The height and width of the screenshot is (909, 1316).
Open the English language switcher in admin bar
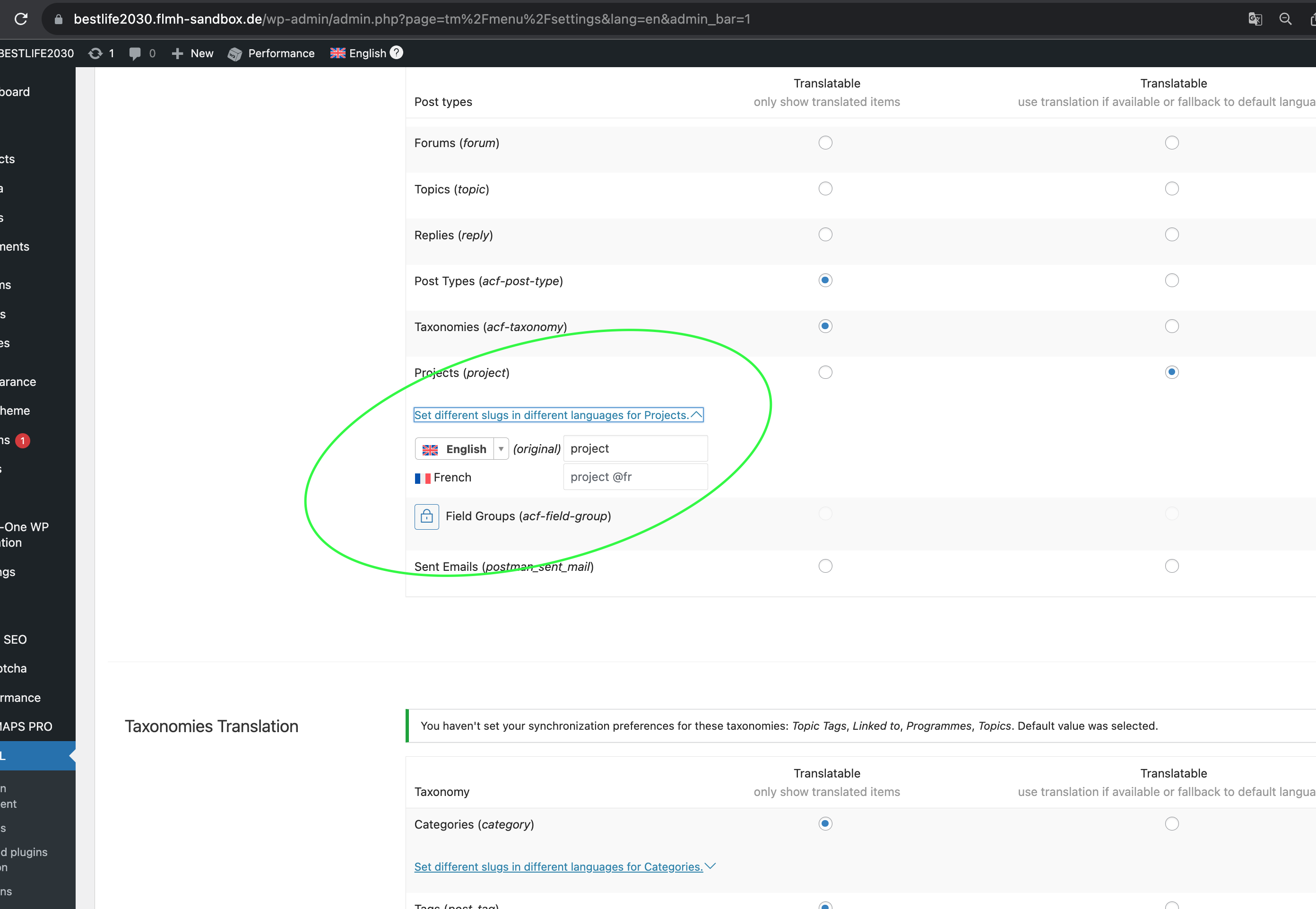pyautogui.click(x=359, y=53)
